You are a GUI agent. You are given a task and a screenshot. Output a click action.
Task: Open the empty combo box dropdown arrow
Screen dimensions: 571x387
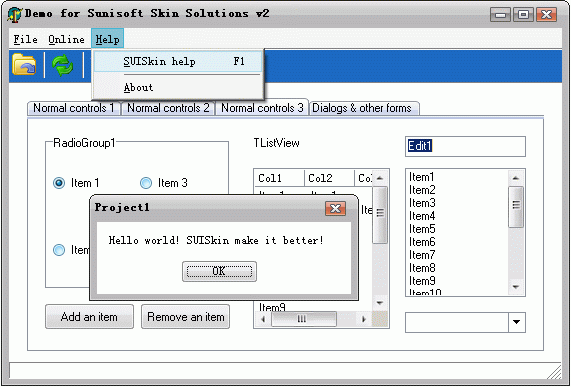[516, 322]
